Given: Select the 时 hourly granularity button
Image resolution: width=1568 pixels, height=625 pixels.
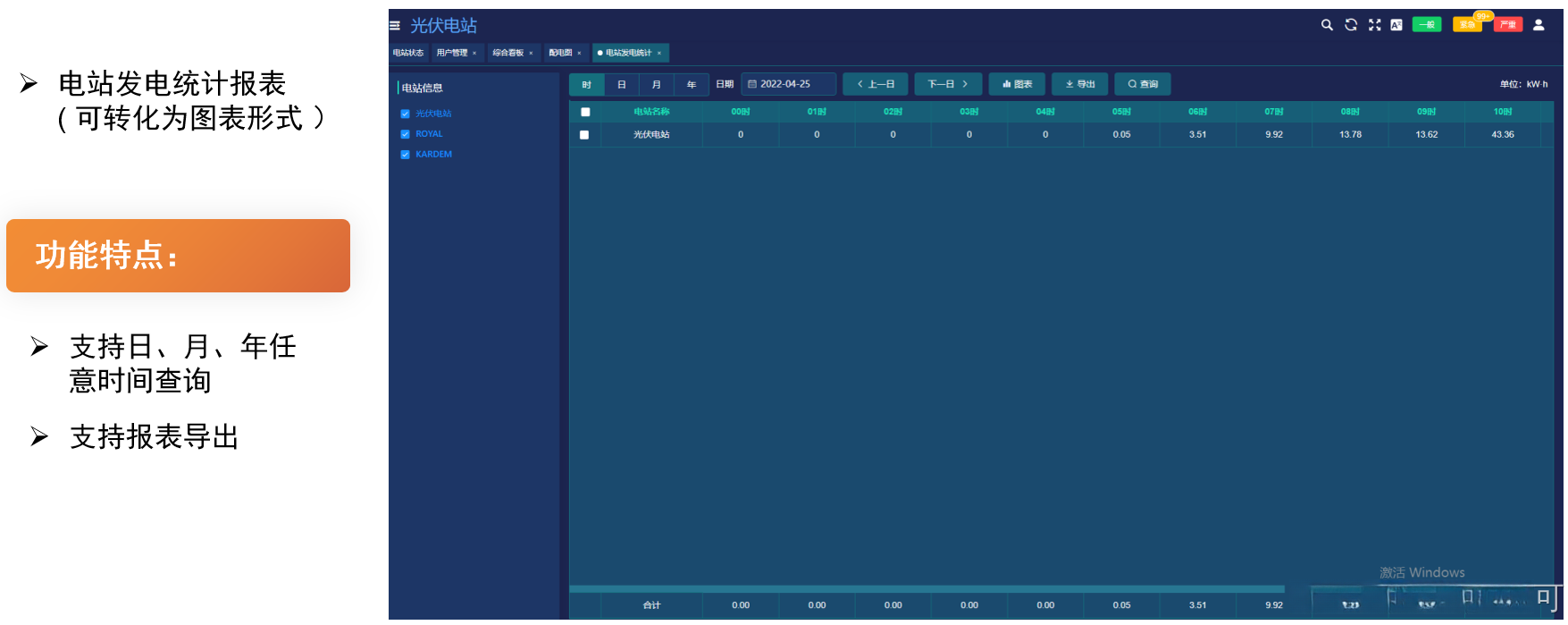Looking at the screenshot, I should pyautogui.click(x=587, y=84).
